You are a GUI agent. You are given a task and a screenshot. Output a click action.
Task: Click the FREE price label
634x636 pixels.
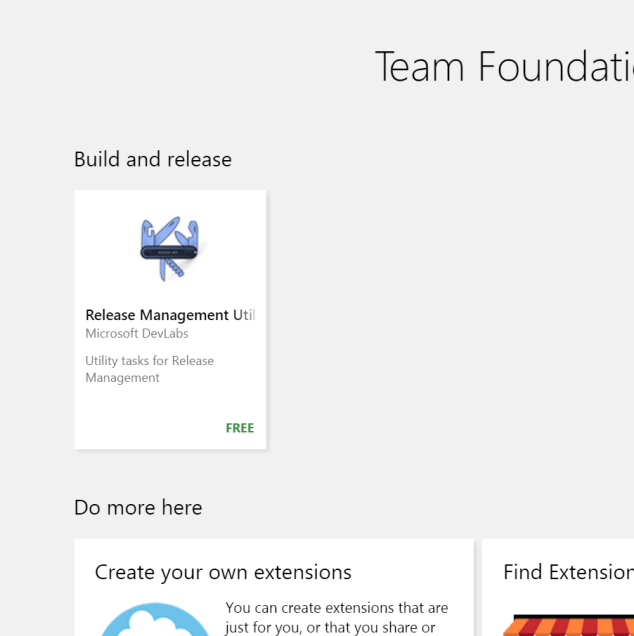tap(240, 428)
